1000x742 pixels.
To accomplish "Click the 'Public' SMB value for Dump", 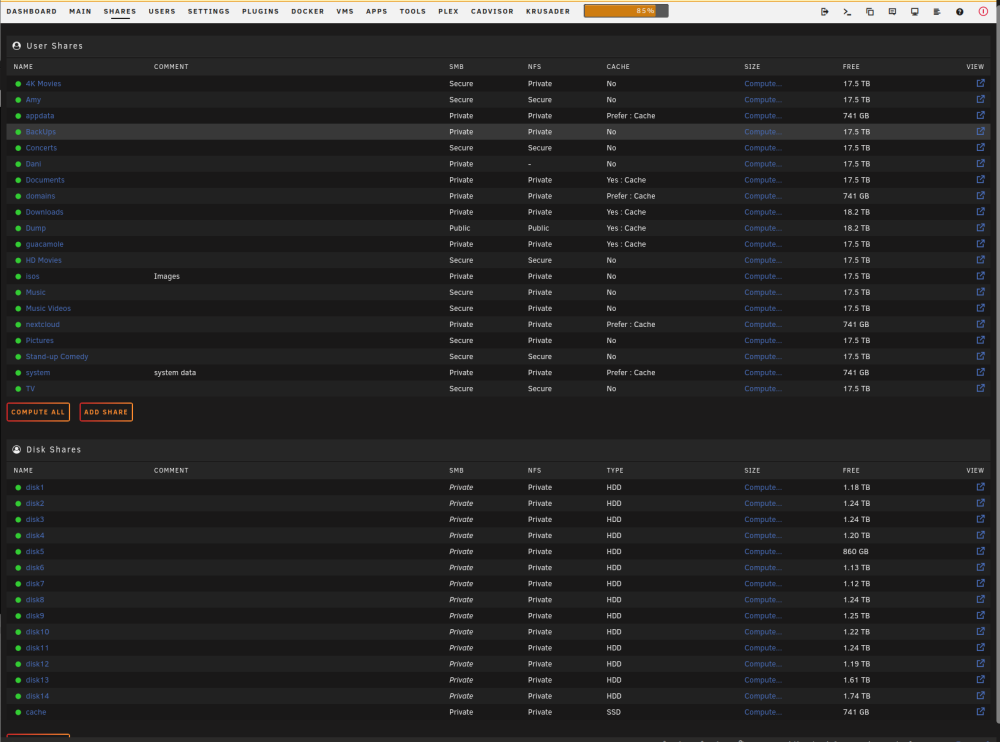I will pos(459,228).
